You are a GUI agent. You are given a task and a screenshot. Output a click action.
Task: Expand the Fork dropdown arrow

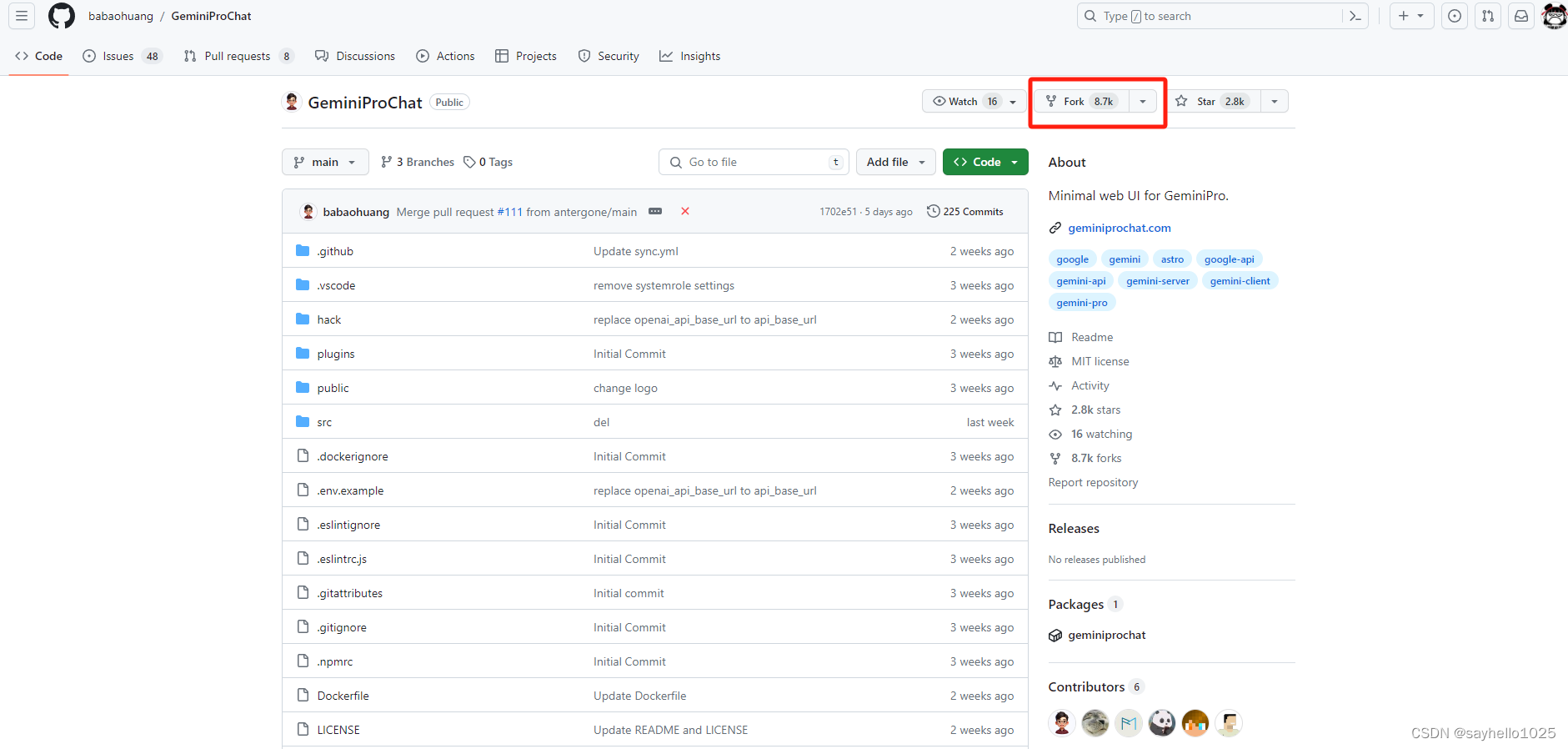(x=1143, y=101)
